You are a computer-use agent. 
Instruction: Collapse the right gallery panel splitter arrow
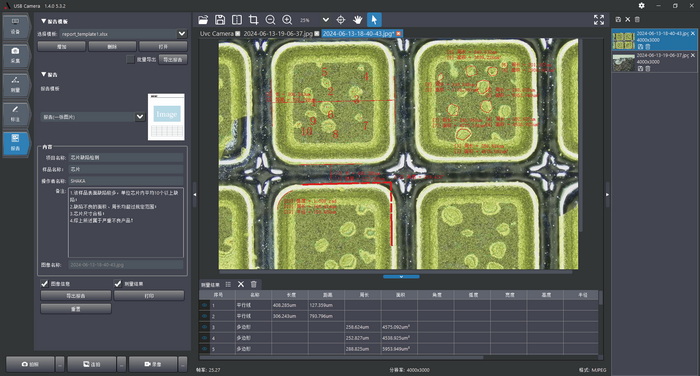(x=607, y=195)
